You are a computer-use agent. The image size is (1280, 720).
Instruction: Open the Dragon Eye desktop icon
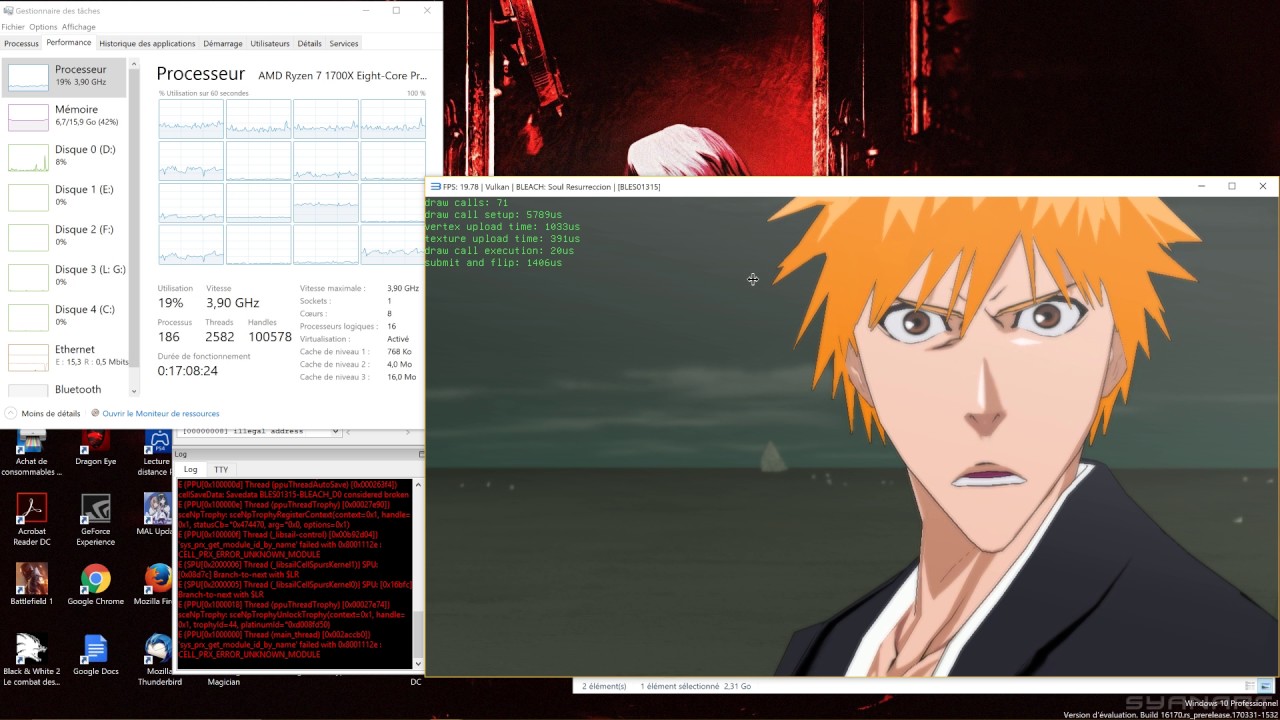click(x=95, y=448)
